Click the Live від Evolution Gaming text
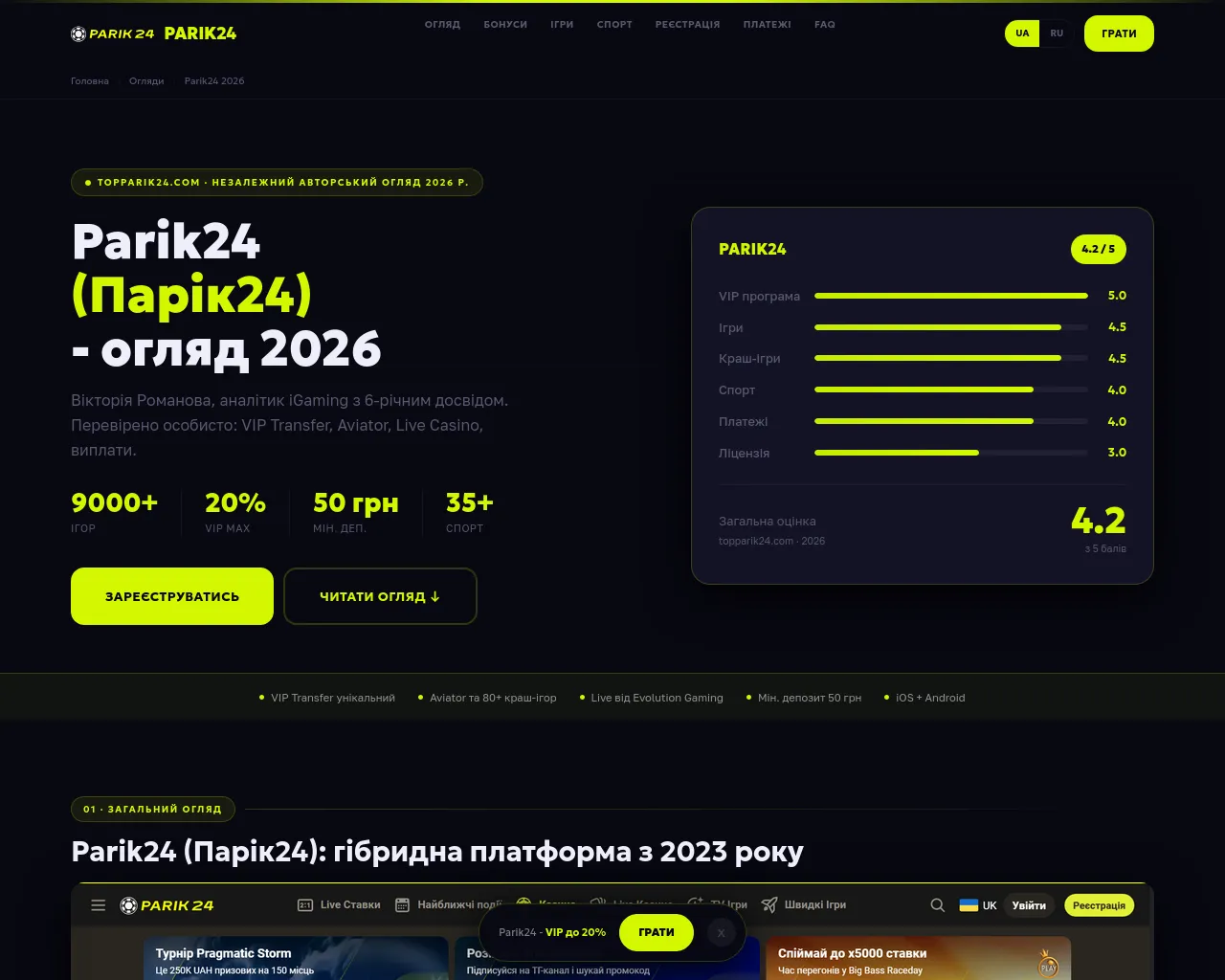This screenshot has height=980, width=1225. click(657, 698)
